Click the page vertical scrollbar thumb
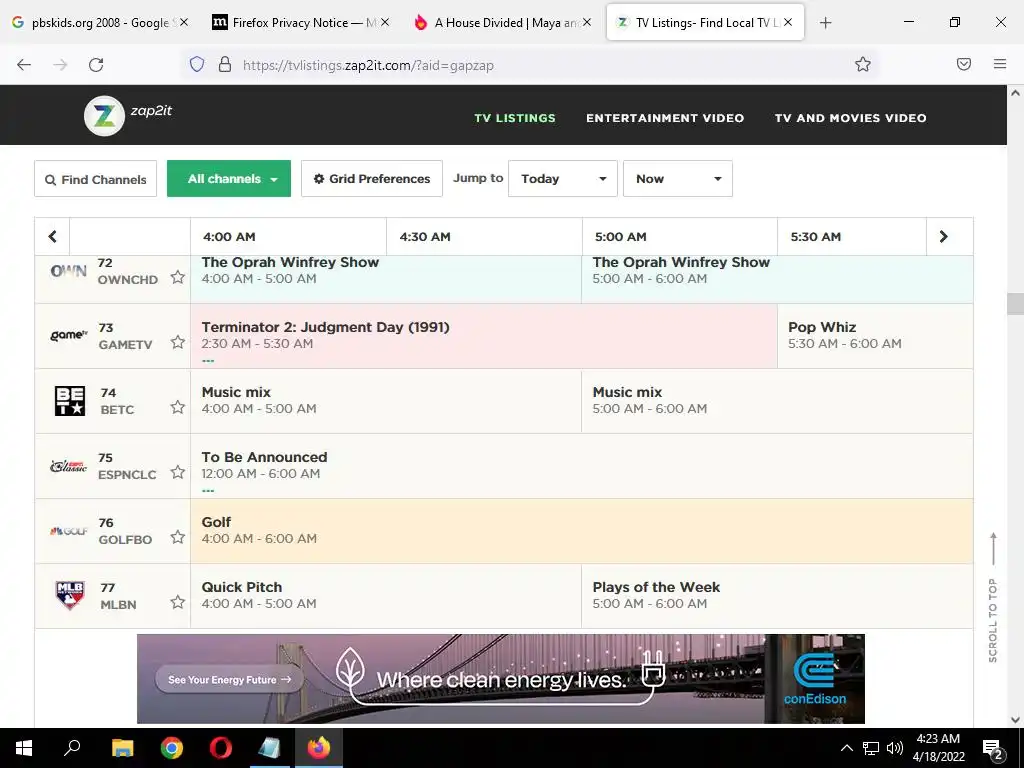 tap(1015, 304)
